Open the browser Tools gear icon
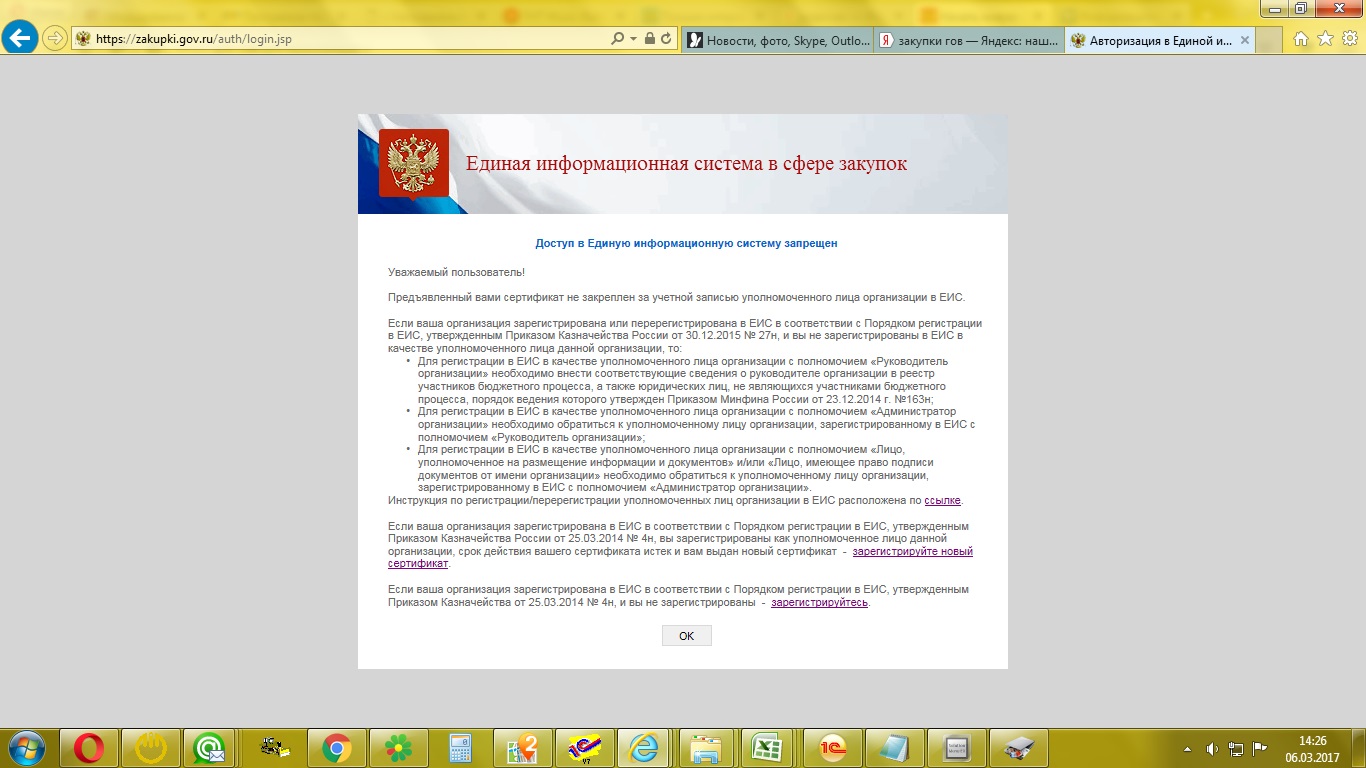This screenshot has width=1366, height=768. click(x=1349, y=39)
